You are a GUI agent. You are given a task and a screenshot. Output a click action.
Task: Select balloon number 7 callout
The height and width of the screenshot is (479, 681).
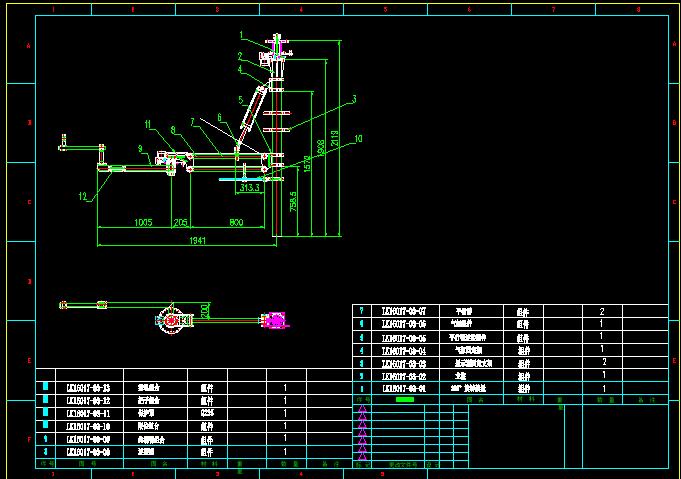point(192,122)
